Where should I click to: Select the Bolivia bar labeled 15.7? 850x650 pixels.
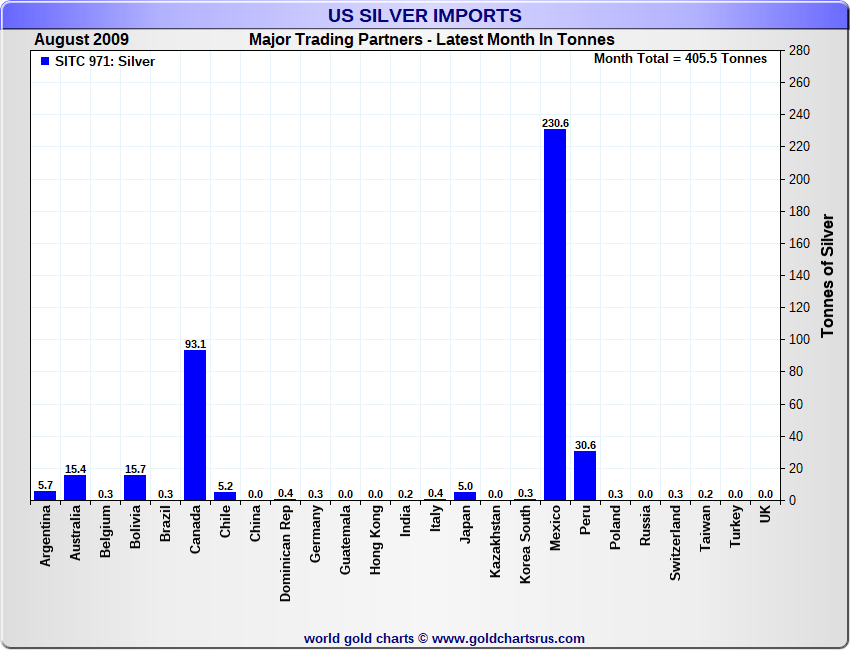point(135,487)
